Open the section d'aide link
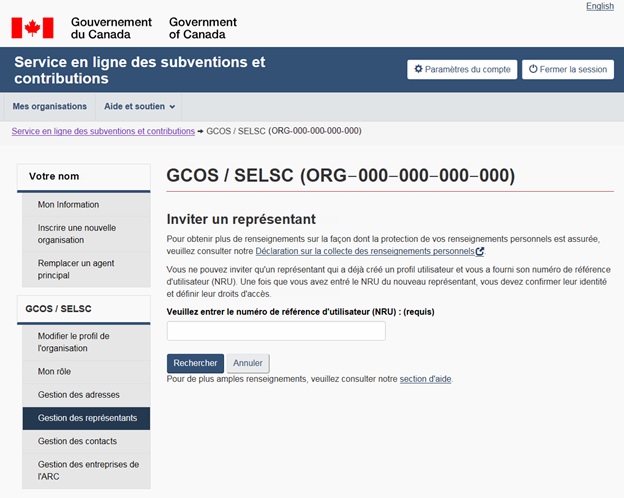Viewport: 624px width, 498px height. point(425,379)
